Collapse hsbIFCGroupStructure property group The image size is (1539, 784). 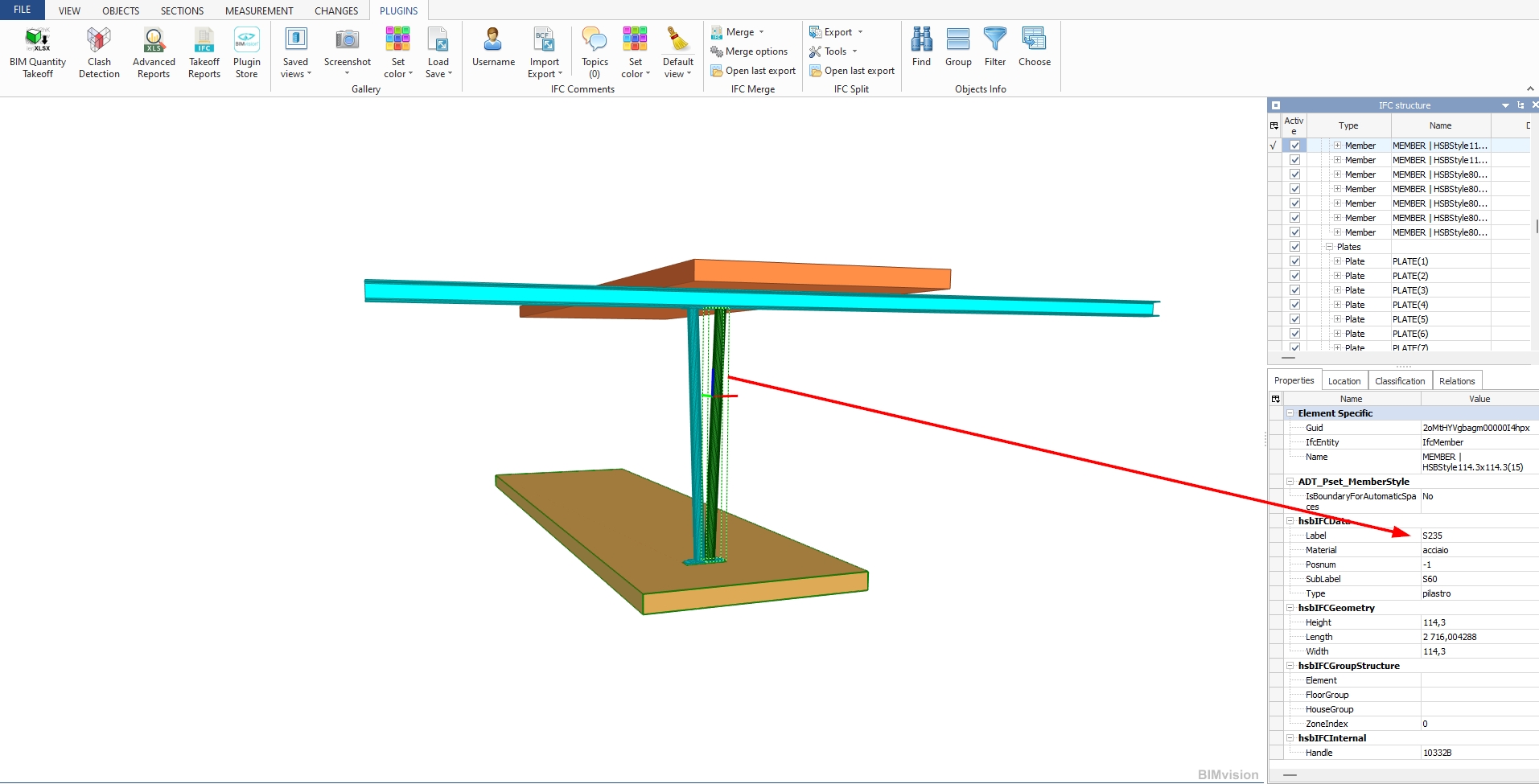(x=1290, y=666)
